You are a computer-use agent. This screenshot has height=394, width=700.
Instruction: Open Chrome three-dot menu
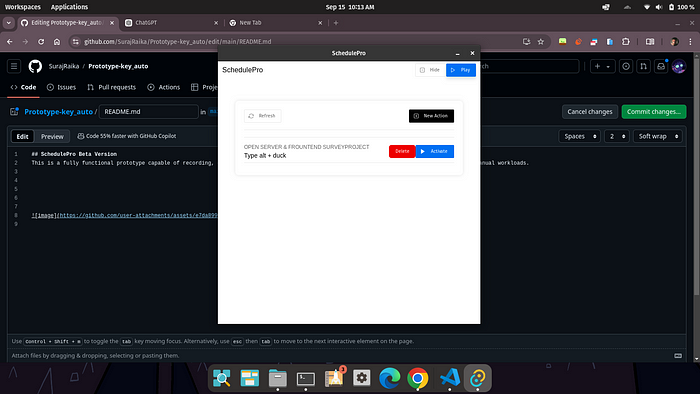click(690, 41)
